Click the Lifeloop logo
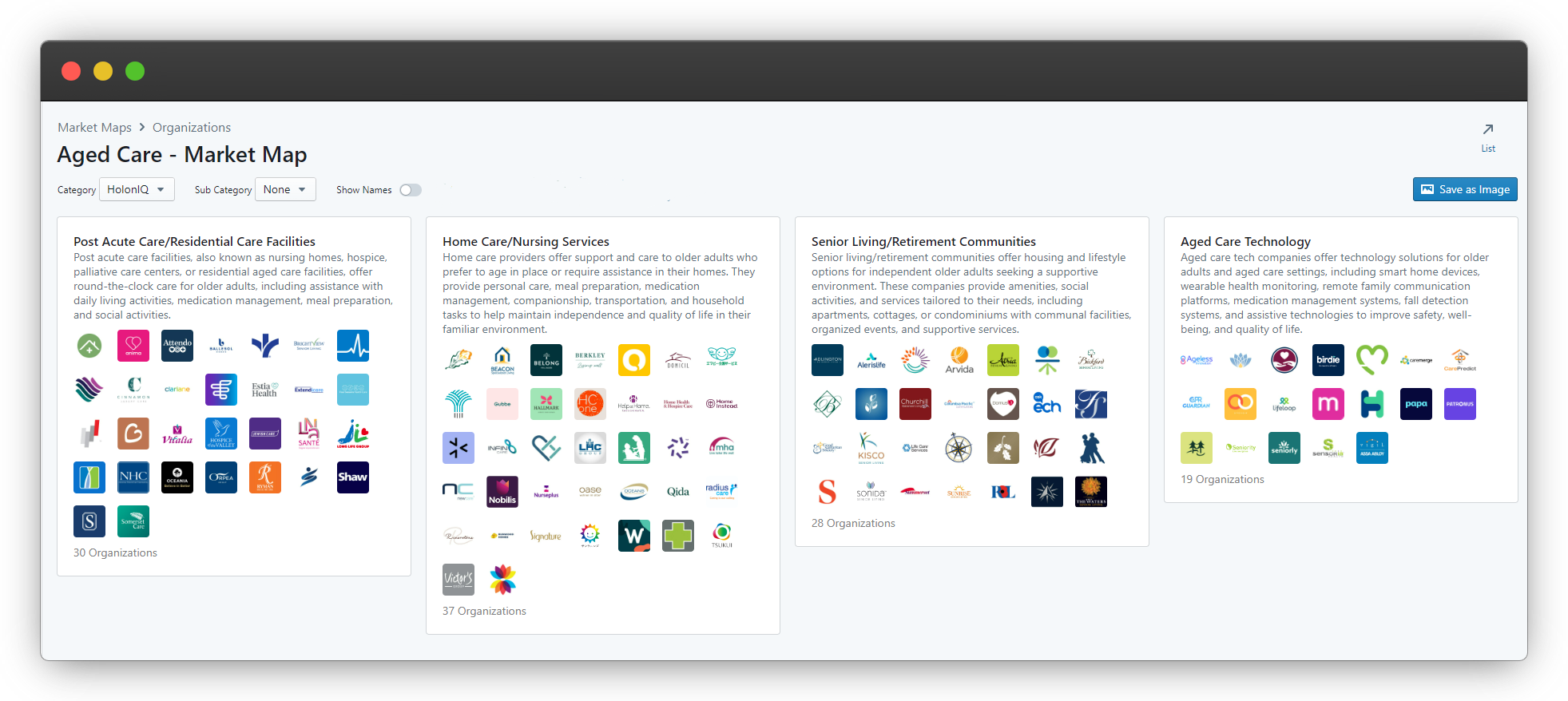 [1284, 404]
